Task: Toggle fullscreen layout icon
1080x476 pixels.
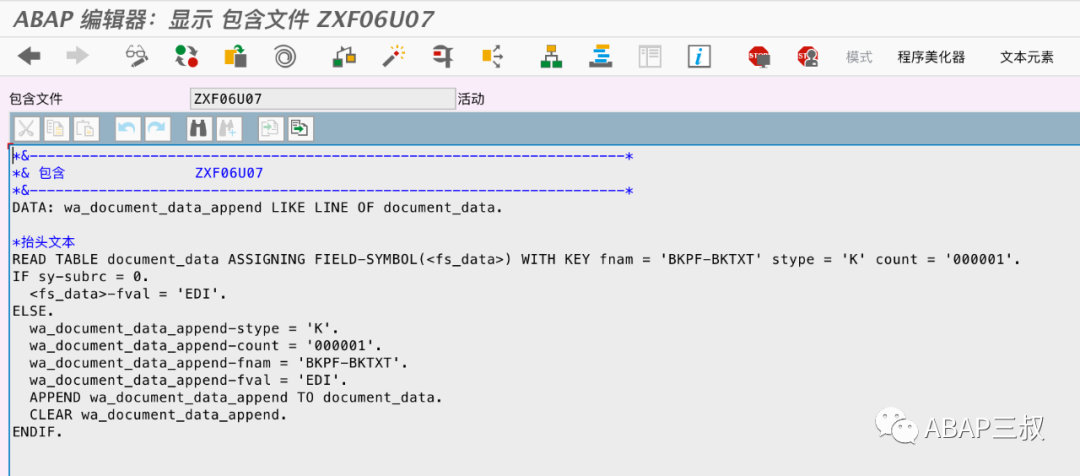Action: (650, 56)
